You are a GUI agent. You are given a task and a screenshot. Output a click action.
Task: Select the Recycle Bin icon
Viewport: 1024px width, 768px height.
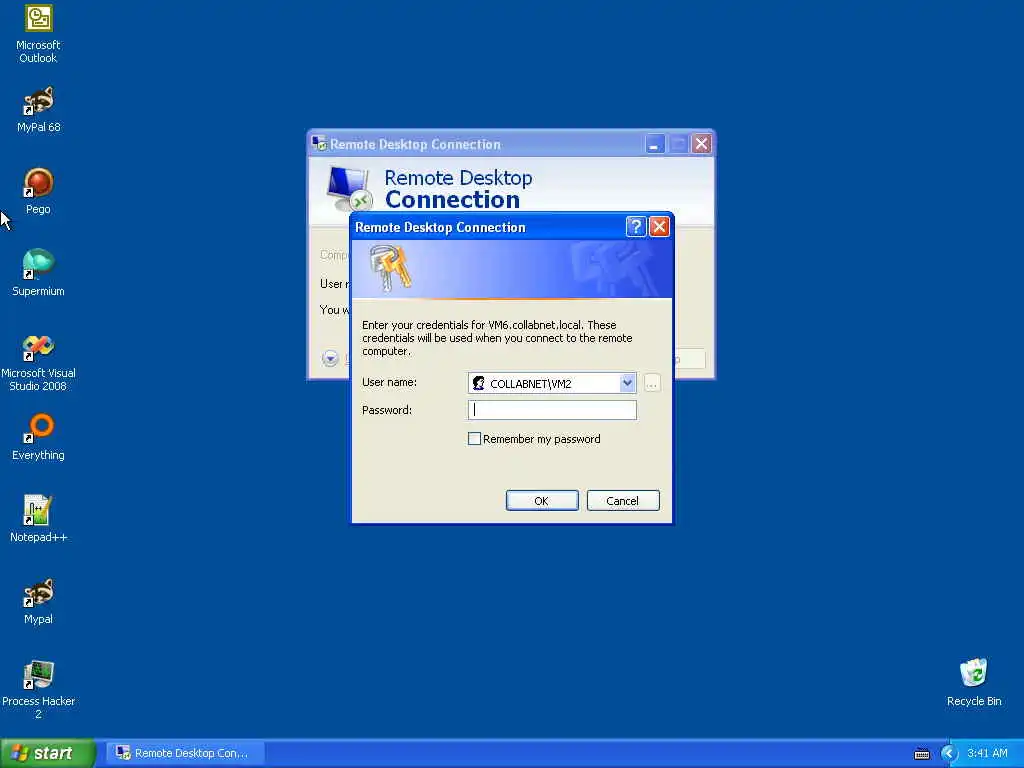tap(974, 683)
